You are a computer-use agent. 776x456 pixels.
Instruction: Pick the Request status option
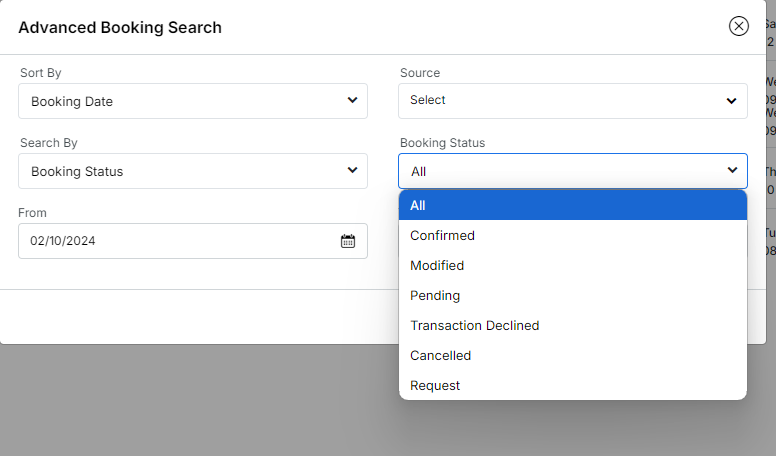pos(435,386)
